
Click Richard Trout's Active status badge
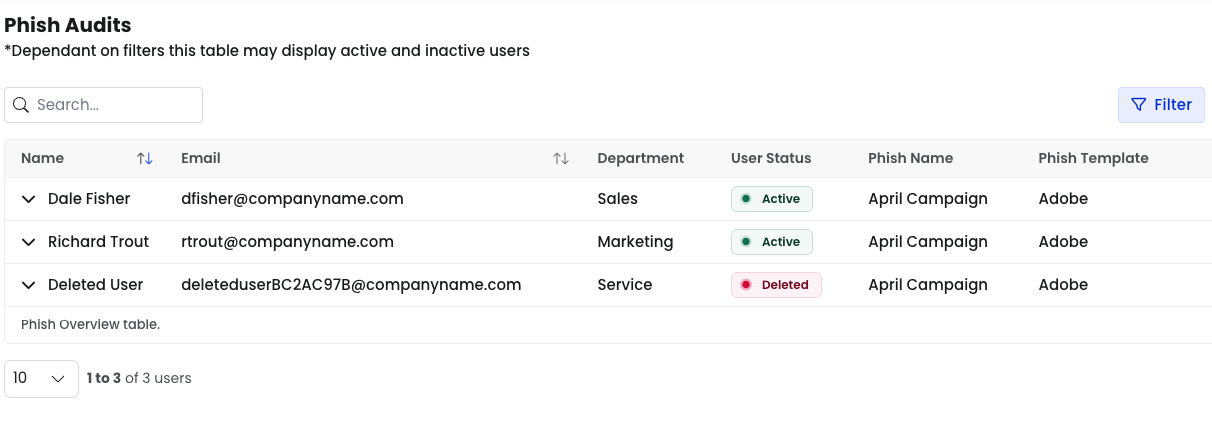pyautogui.click(x=772, y=242)
